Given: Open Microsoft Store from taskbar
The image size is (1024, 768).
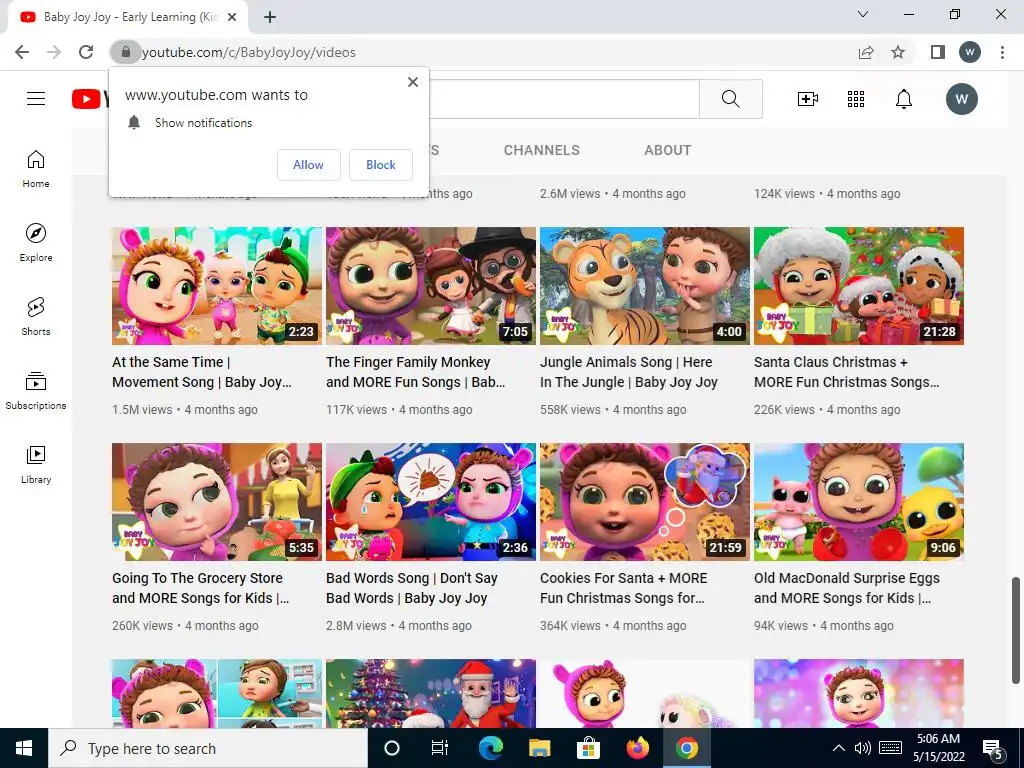Looking at the screenshot, I should point(588,748).
